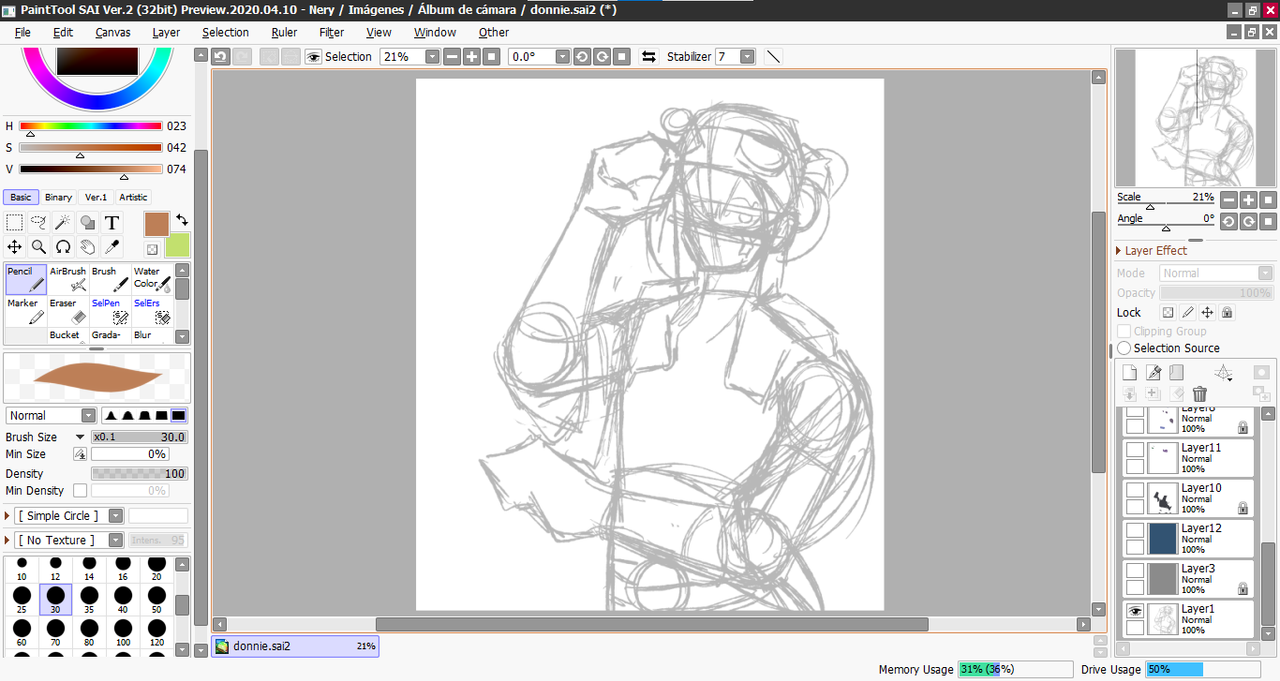Switch to the Artistic brush tab
The image size is (1280, 681).
pyautogui.click(x=133, y=197)
